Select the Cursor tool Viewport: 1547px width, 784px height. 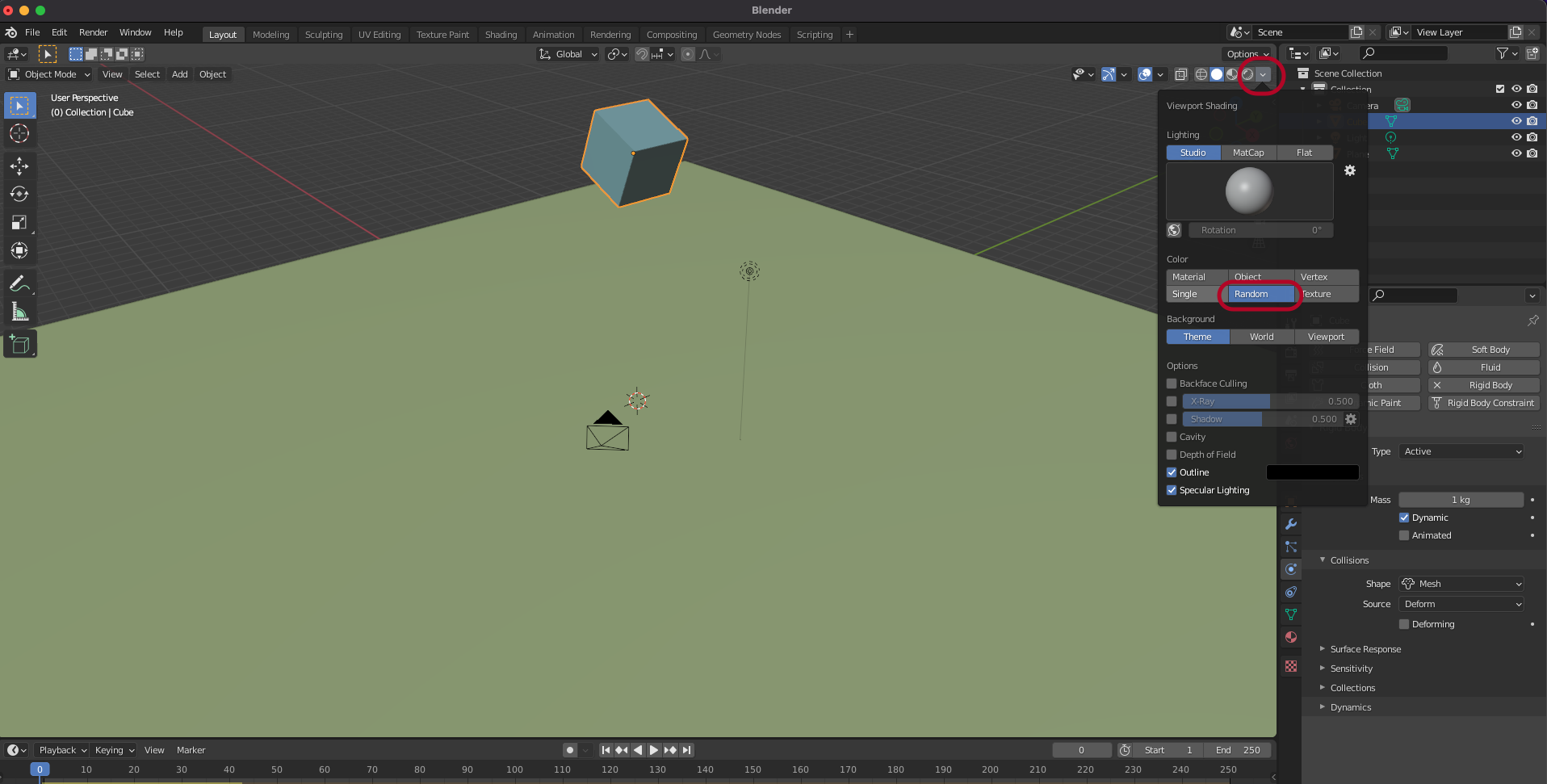[20, 134]
